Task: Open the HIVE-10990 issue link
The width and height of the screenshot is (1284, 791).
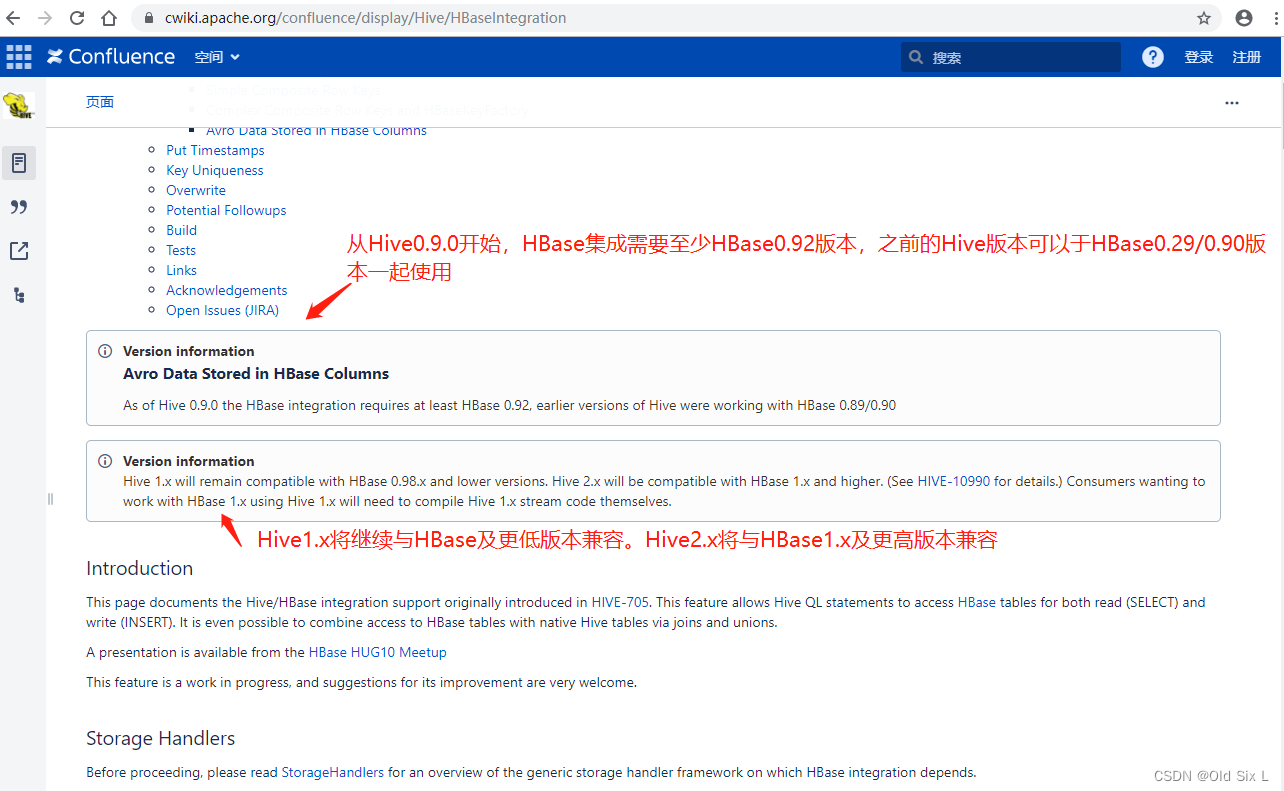Action: click(x=954, y=481)
